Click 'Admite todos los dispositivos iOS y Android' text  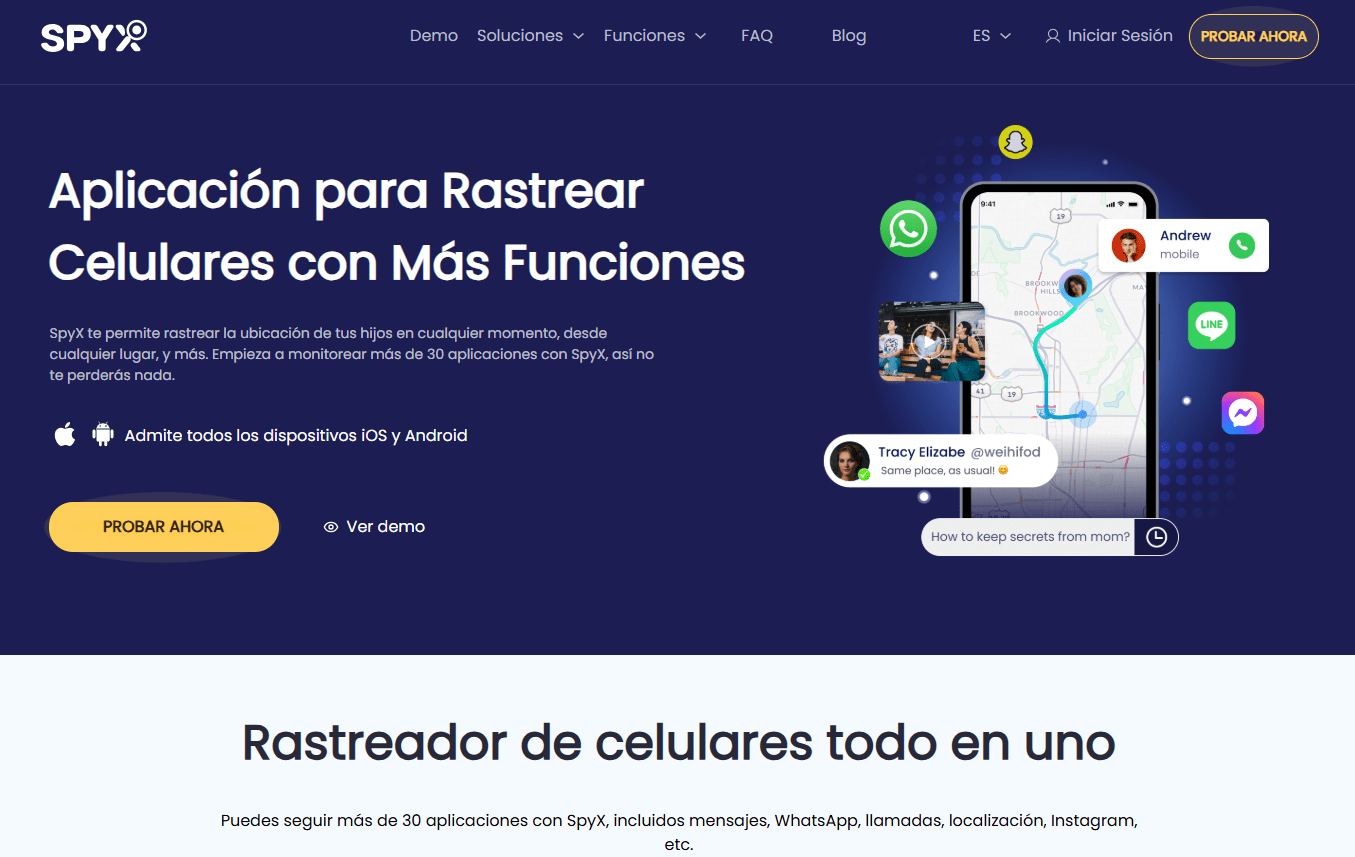point(296,436)
